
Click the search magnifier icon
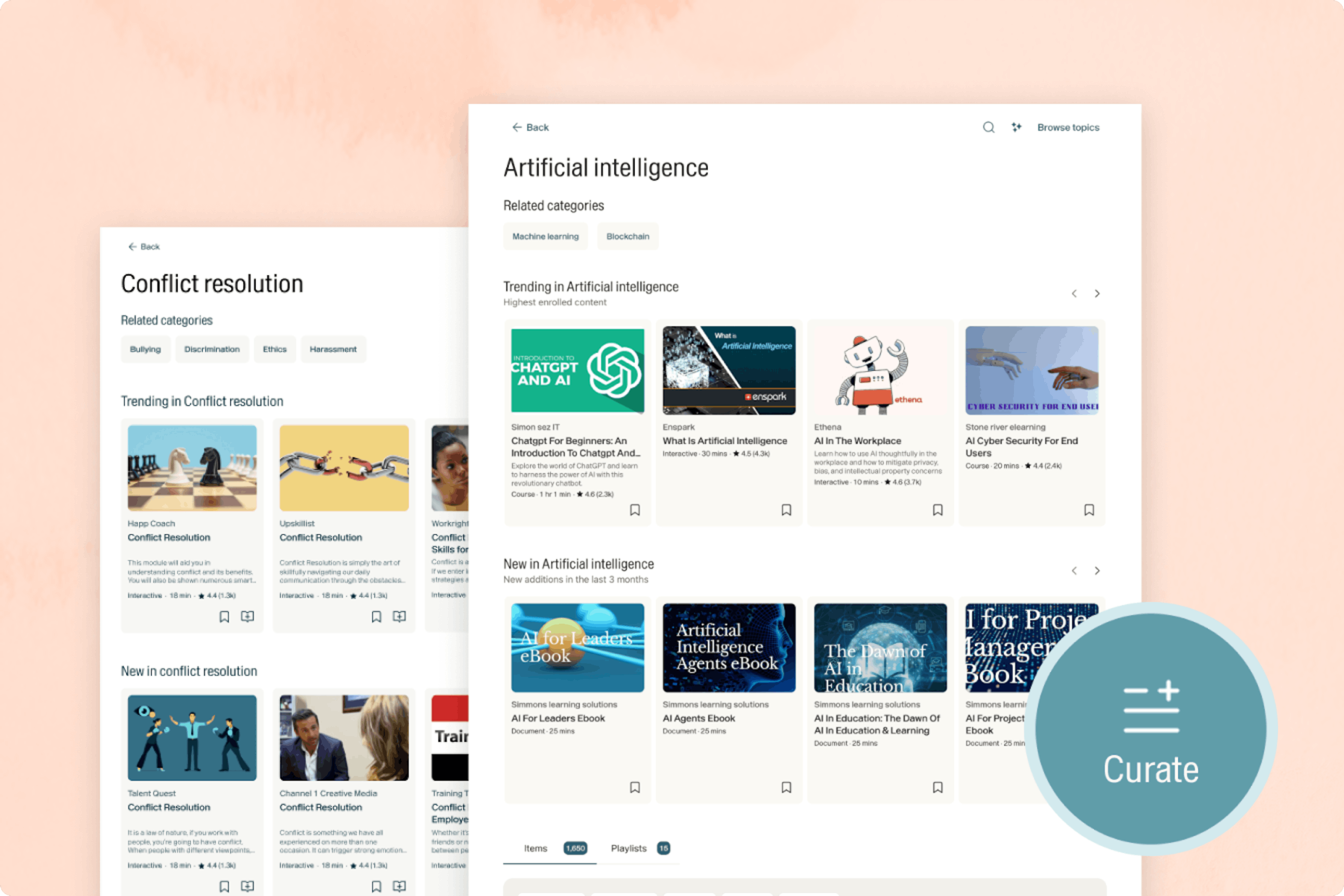click(988, 127)
